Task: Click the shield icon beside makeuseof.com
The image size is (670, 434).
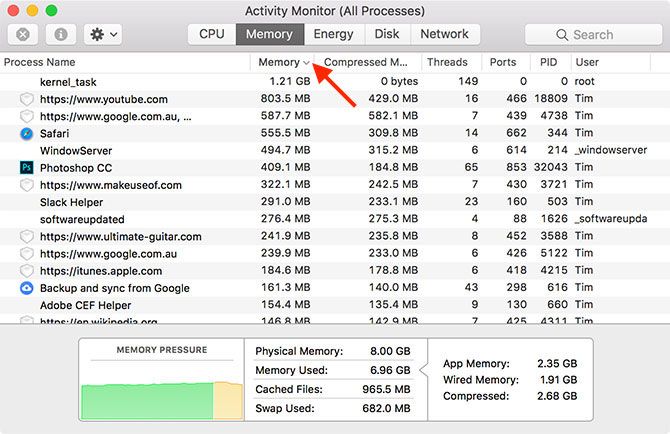Action: [27, 185]
